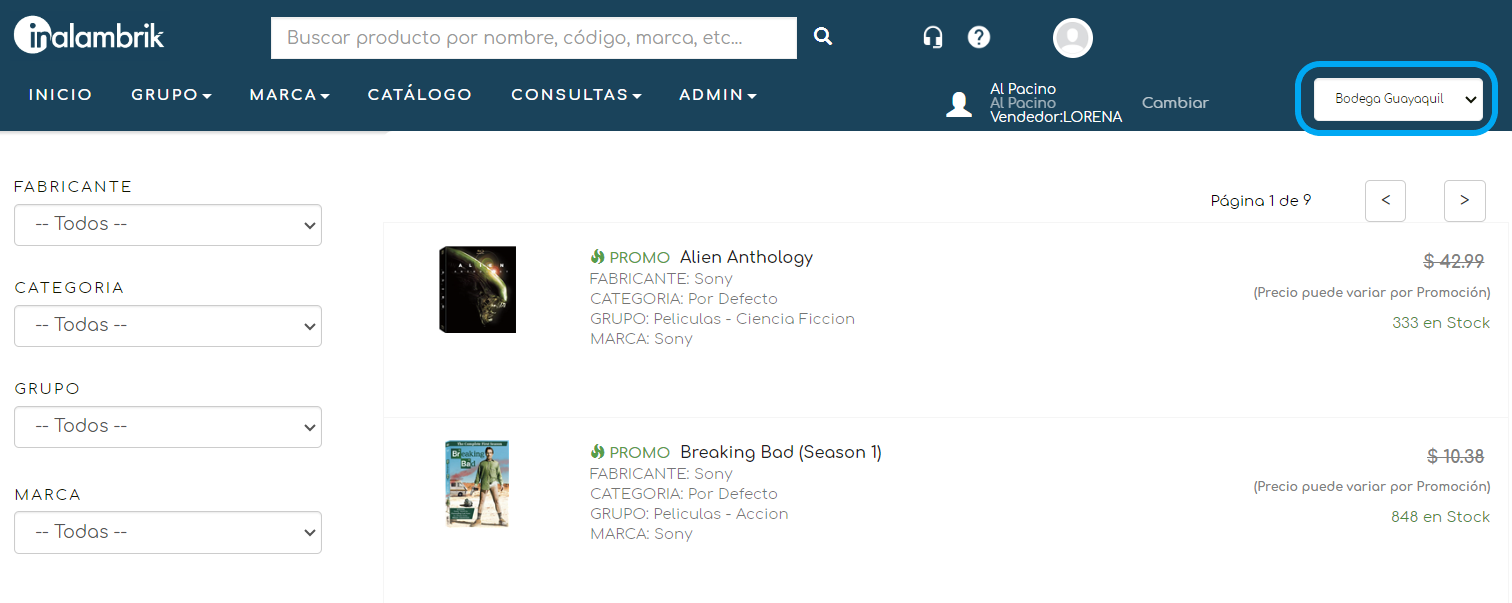Screen dimensions: 1512x603
Task: Click PROMO label on Alien Anthology
Action: tap(640, 258)
